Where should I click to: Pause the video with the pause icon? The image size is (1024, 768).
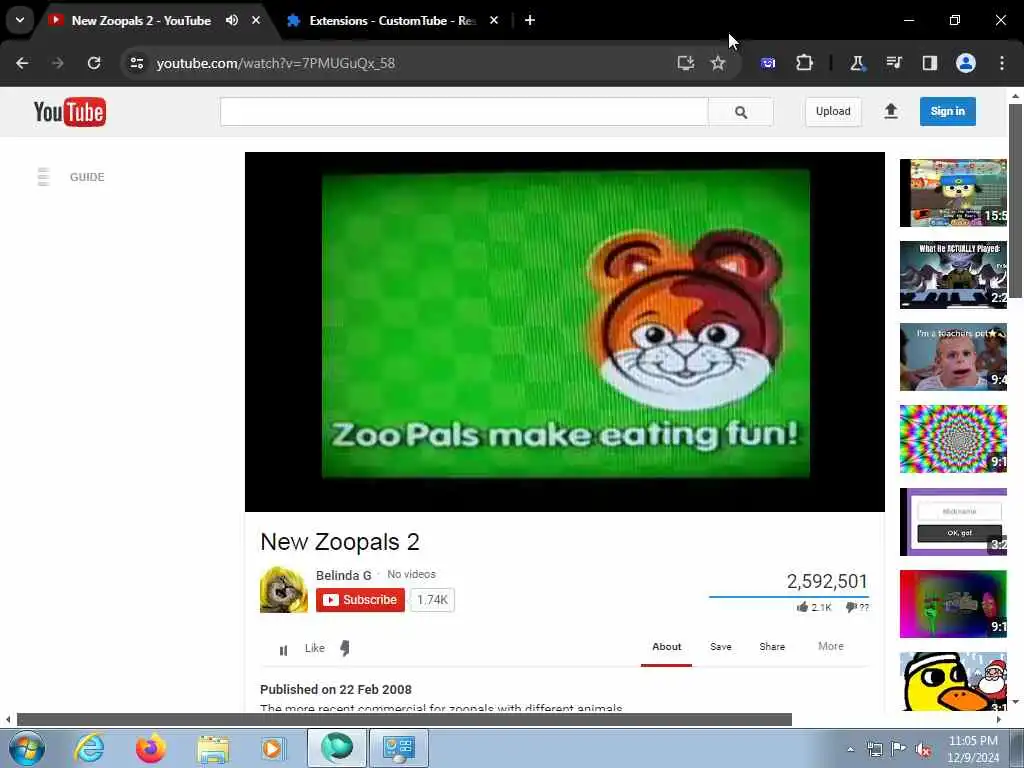click(x=283, y=650)
